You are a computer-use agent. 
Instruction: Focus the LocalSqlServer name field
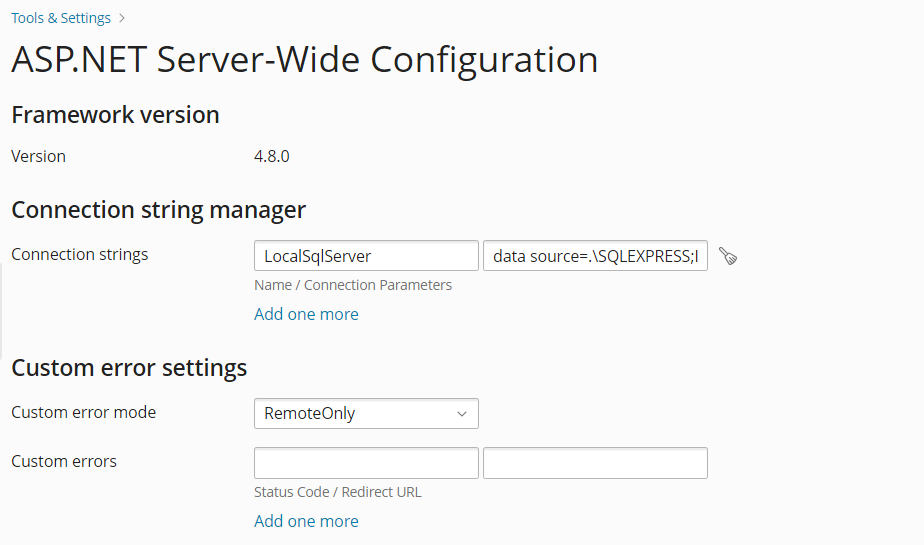click(366, 256)
